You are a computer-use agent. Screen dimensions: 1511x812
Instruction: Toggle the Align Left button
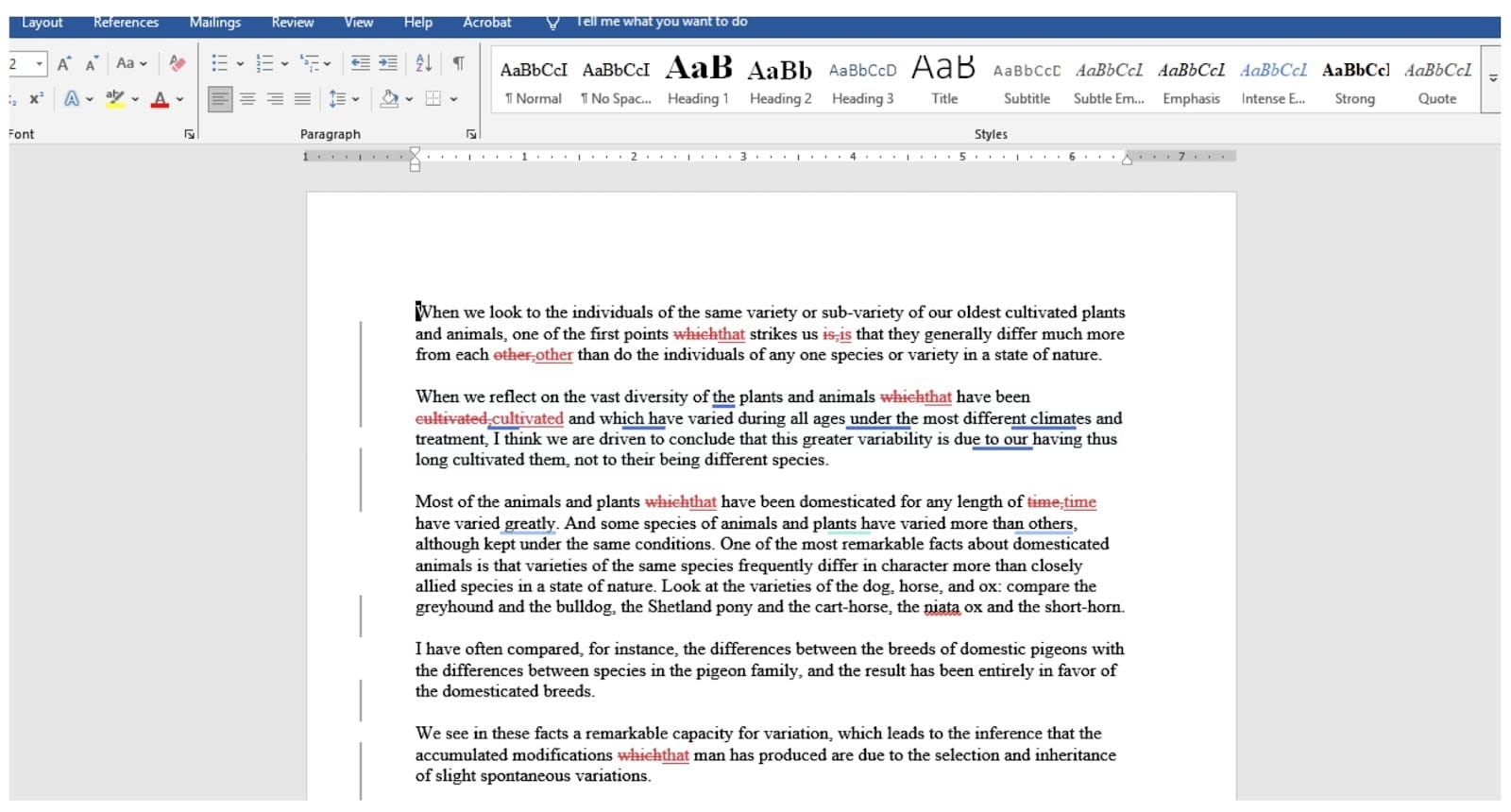[x=219, y=98]
